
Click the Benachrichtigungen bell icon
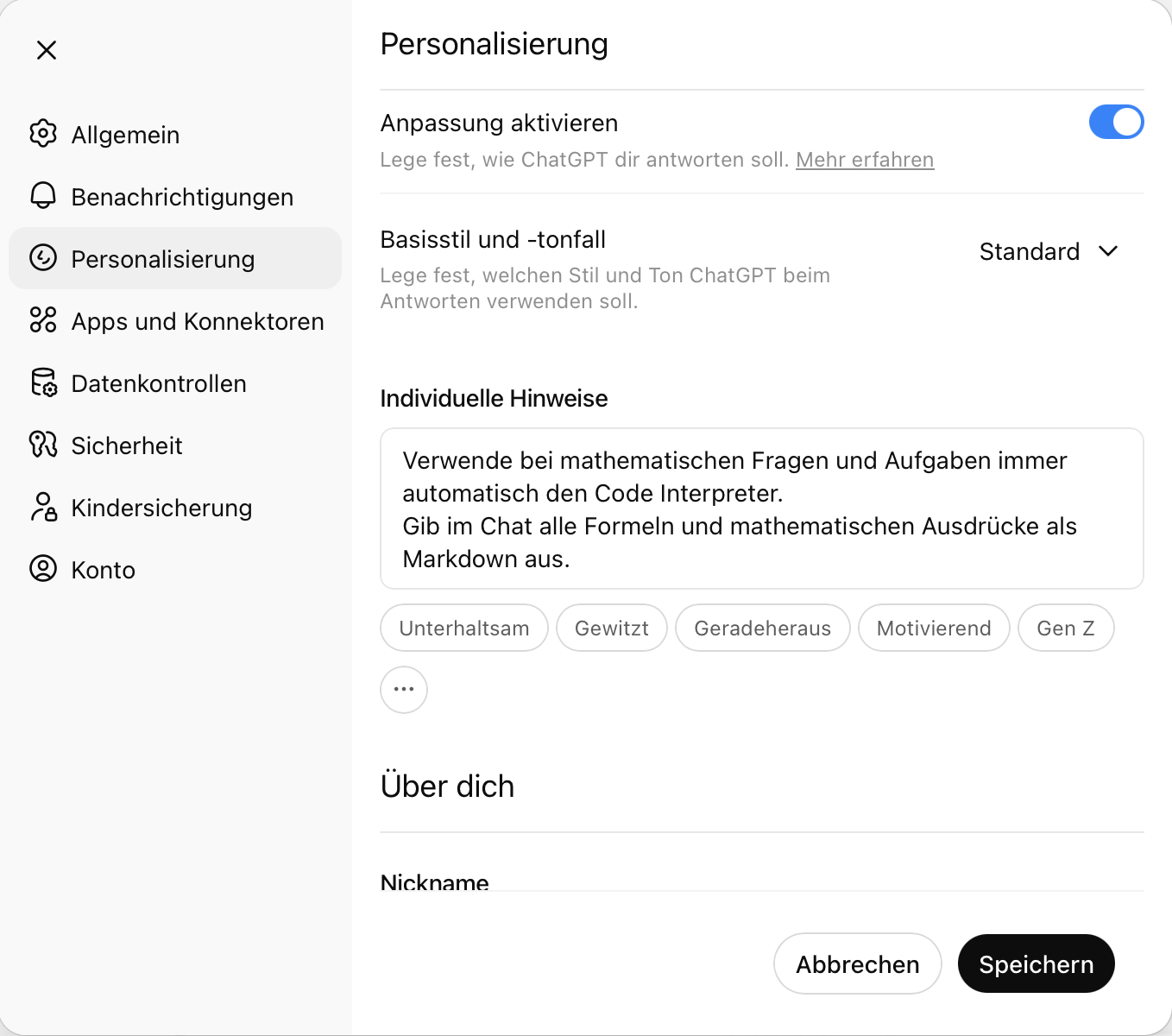click(x=43, y=196)
